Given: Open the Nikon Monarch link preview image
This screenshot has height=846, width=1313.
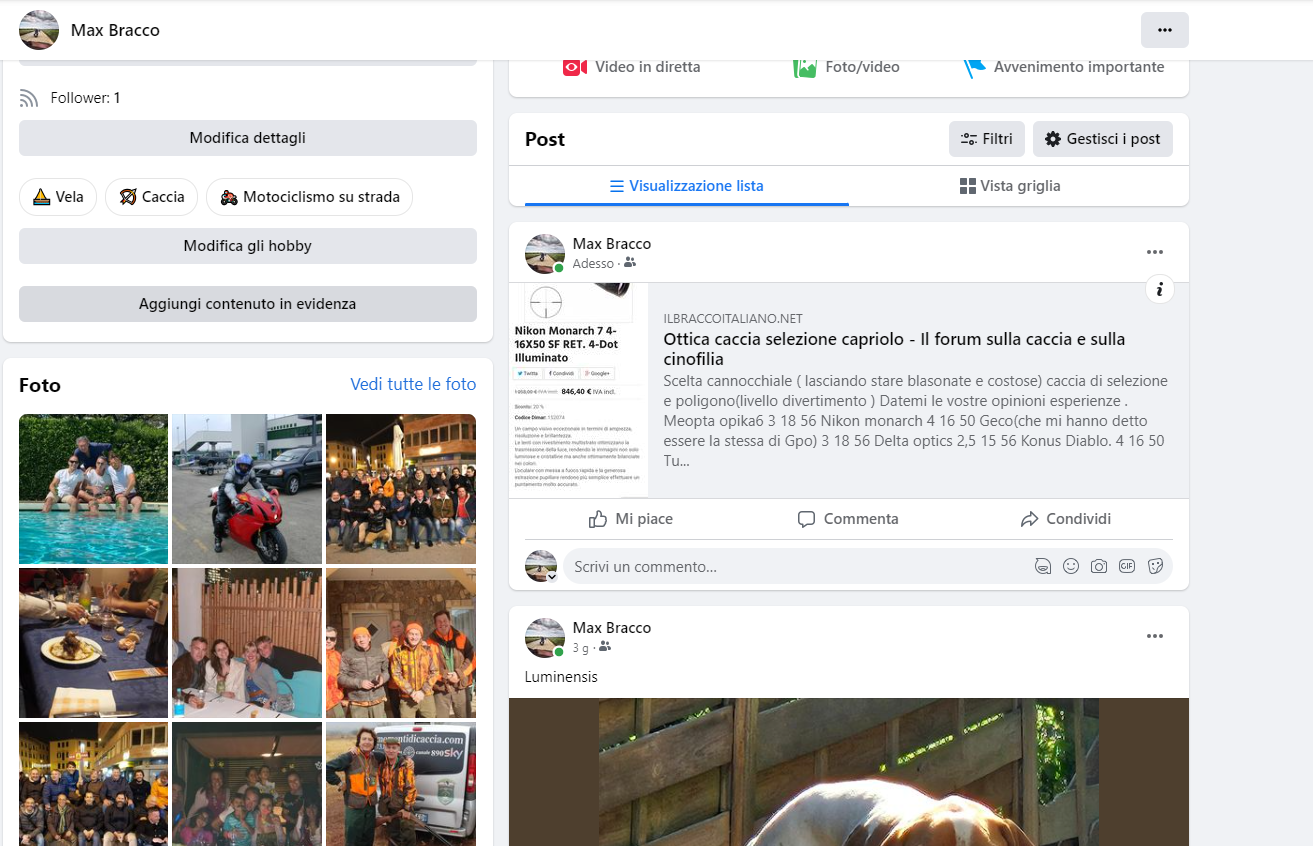Looking at the screenshot, I should coord(579,390).
